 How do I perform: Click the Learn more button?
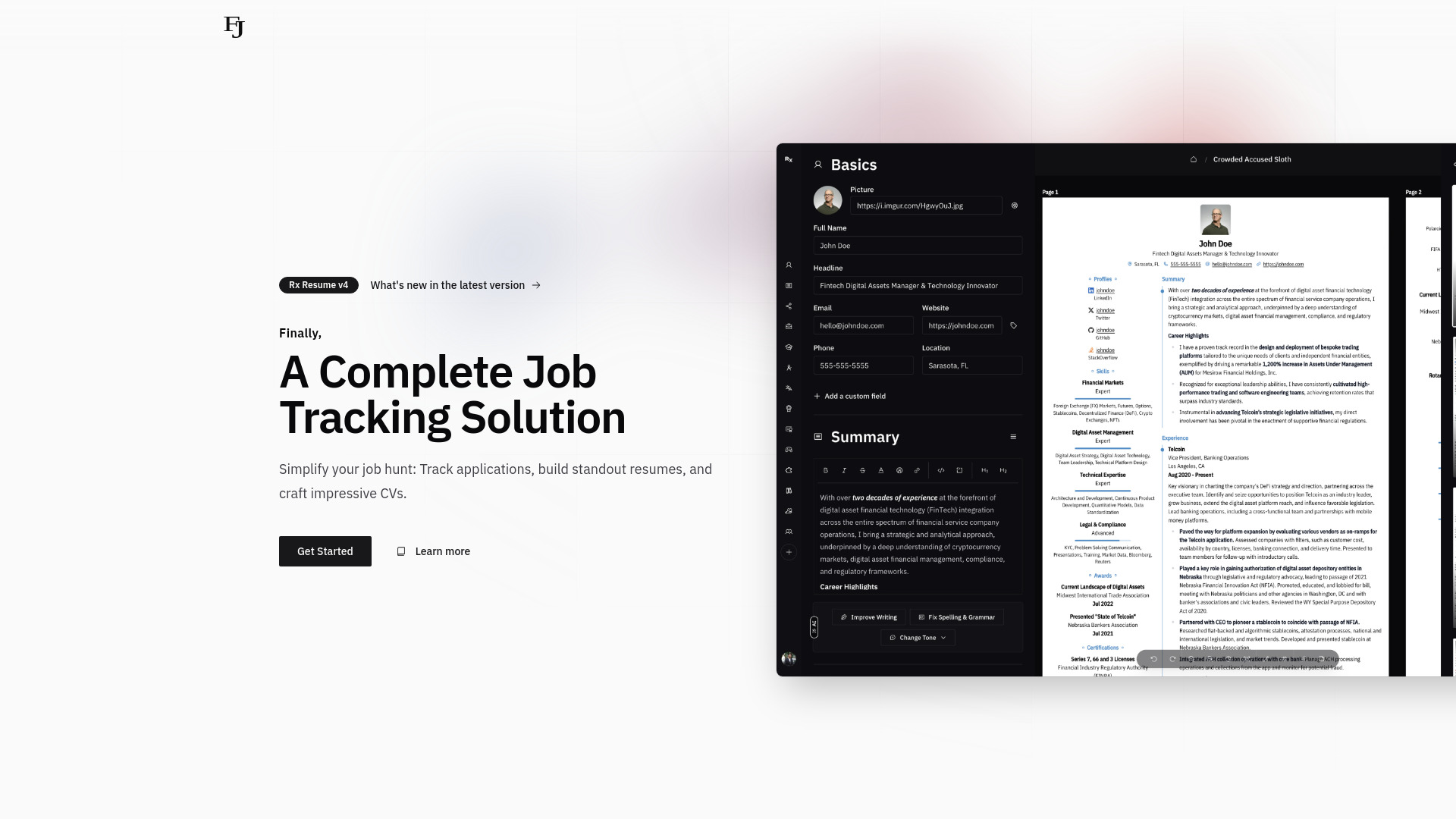coord(432,551)
